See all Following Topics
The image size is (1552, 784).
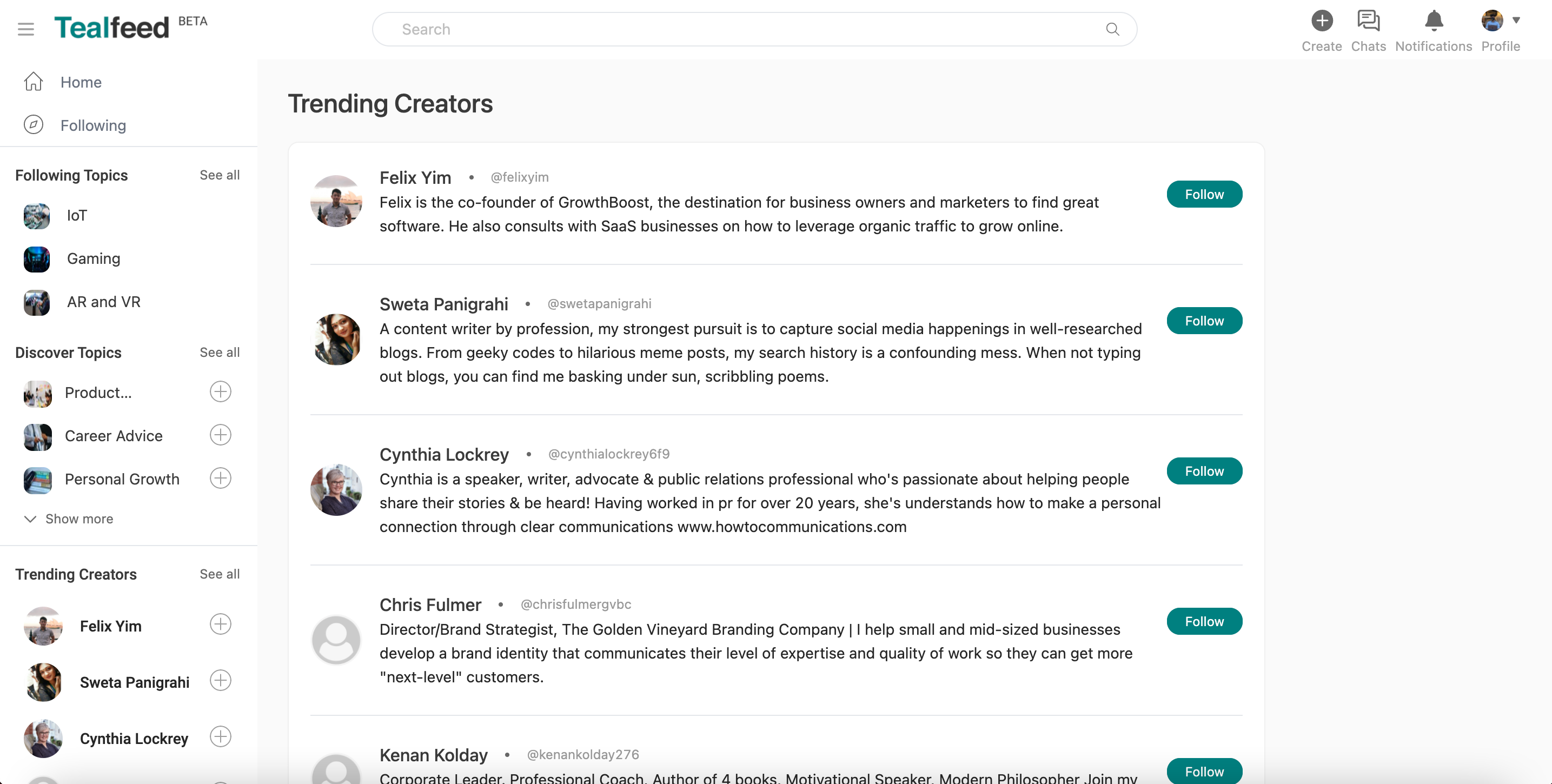point(218,175)
